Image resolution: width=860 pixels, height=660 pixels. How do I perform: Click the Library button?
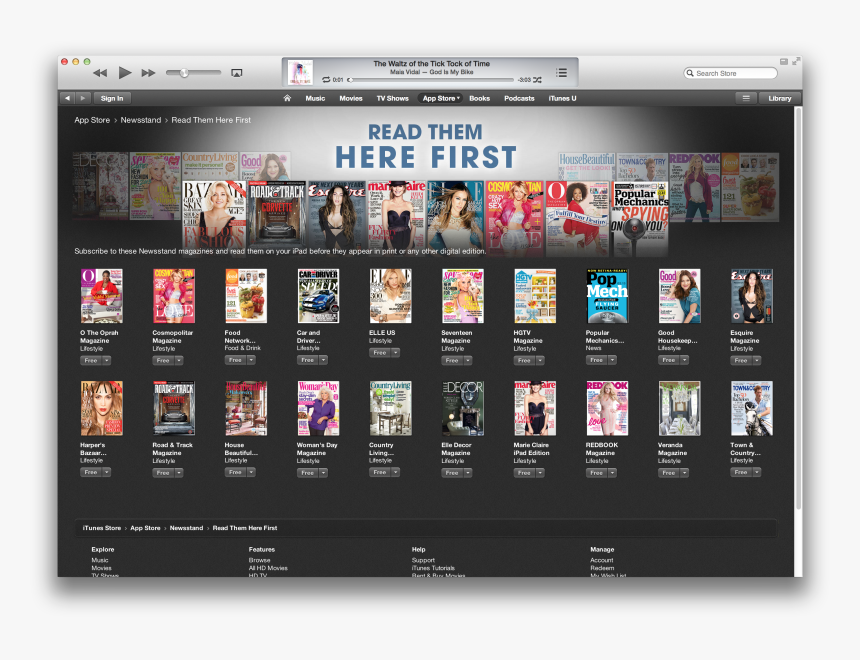pyautogui.click(x=780, y=98)
